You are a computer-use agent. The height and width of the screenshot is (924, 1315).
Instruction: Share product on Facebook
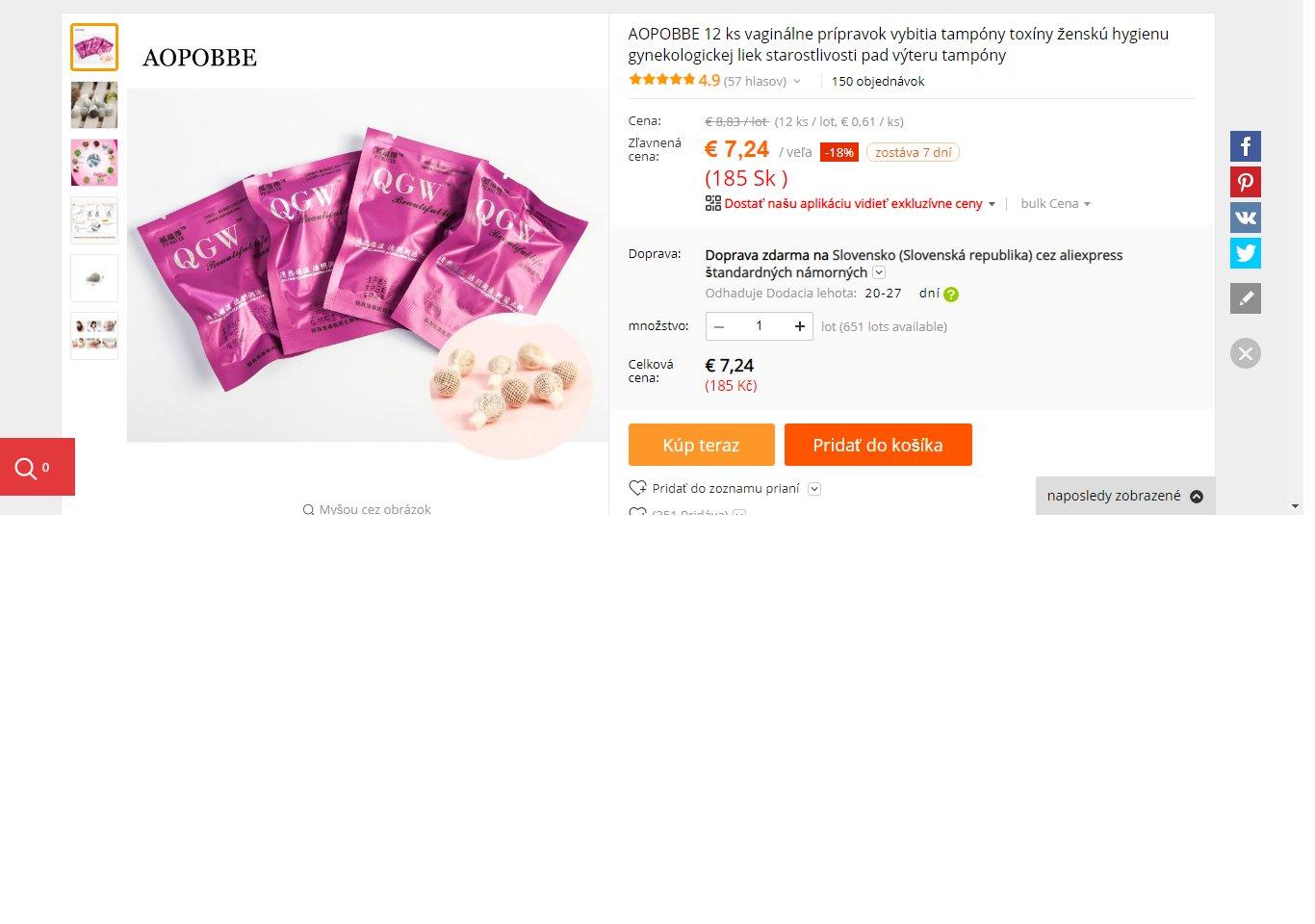pos(1245,146)
